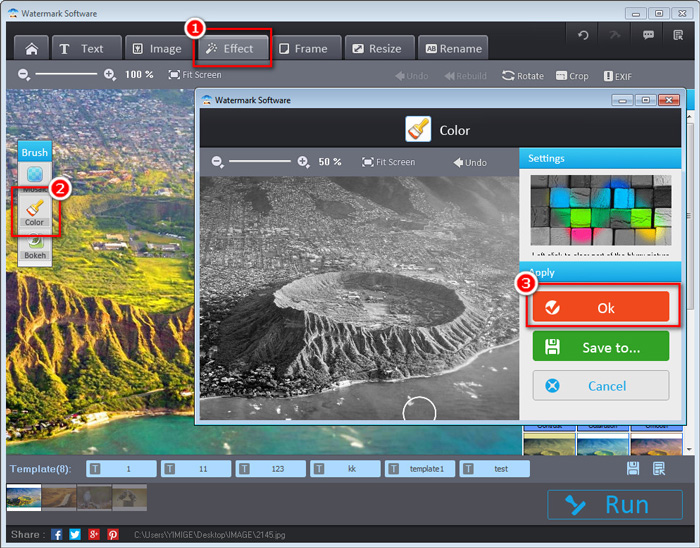This screenshot has width=700, height=548.
Task: Adjust the main window zoom slider
Action: [66, 74]
